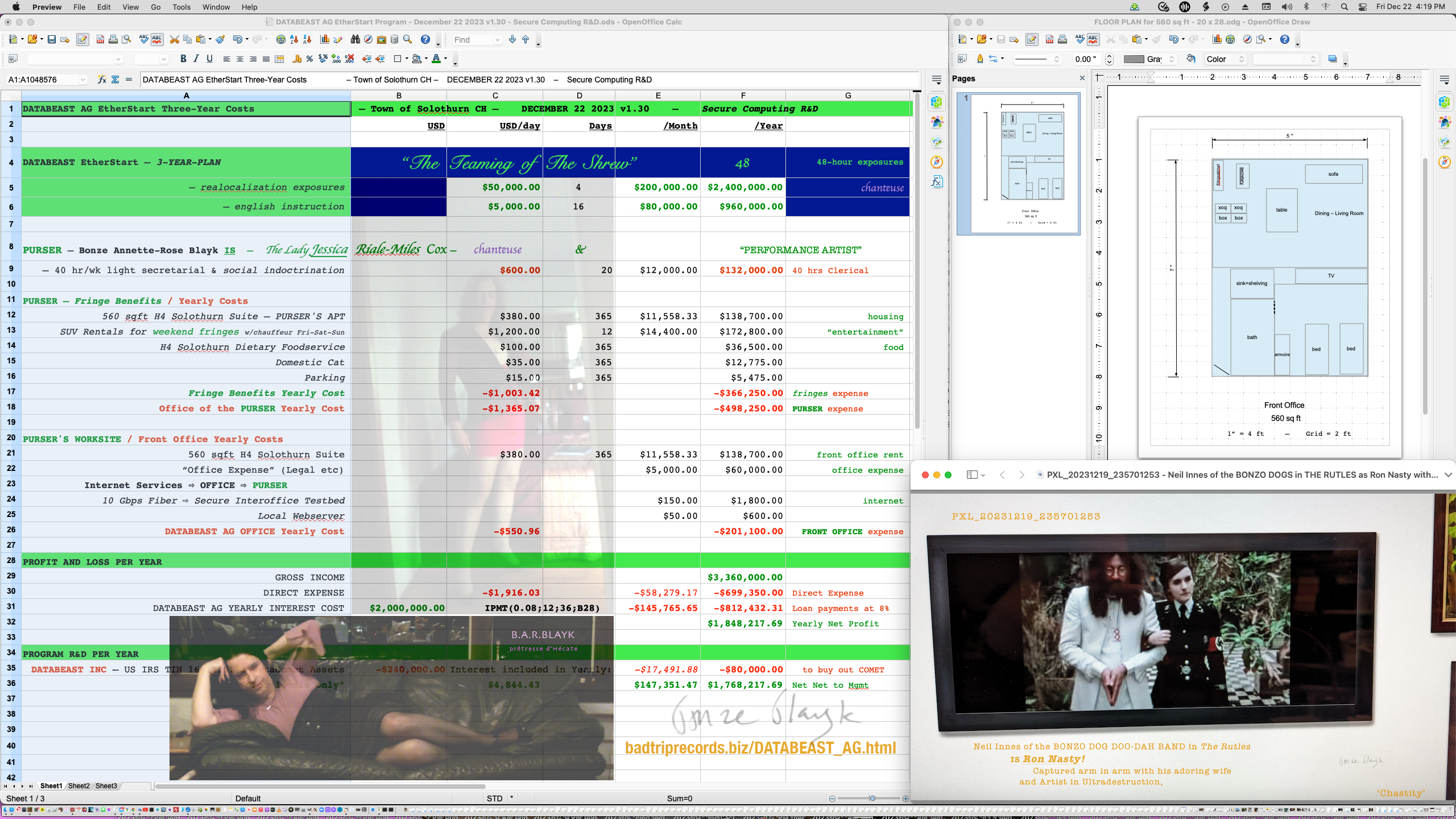1456x819 pixels.
Task: Sort descending in Calc toolbar
Action: (307, 39)
